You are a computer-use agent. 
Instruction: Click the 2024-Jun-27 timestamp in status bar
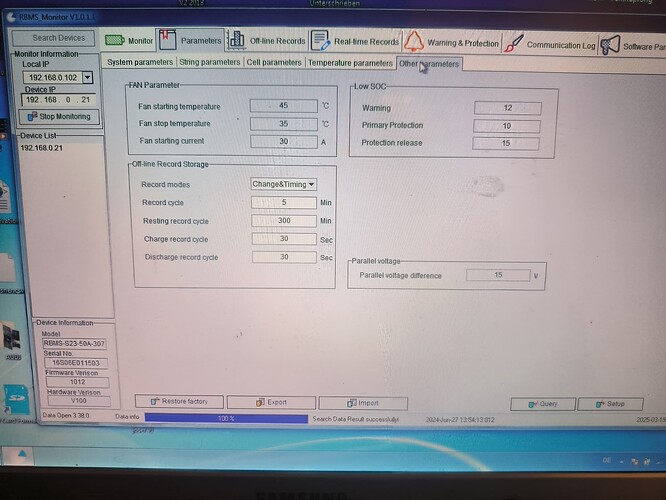pos(460,420)
